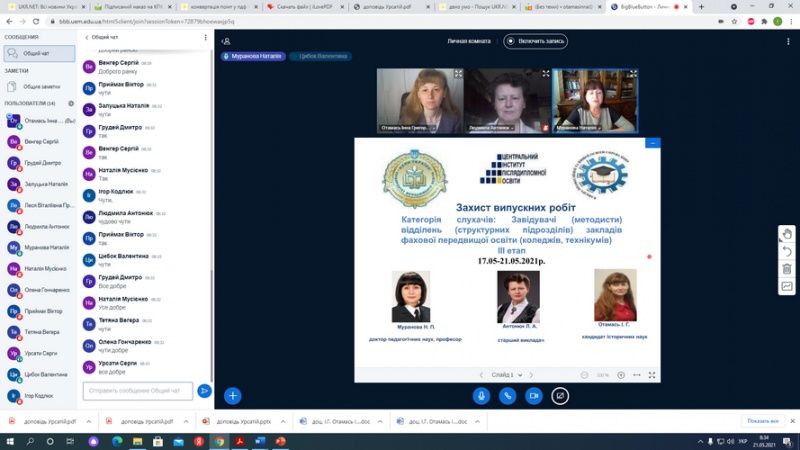
Task: Switch to the доповідь Урсатій.pdf browser tab
Action: tap(390, 7)
